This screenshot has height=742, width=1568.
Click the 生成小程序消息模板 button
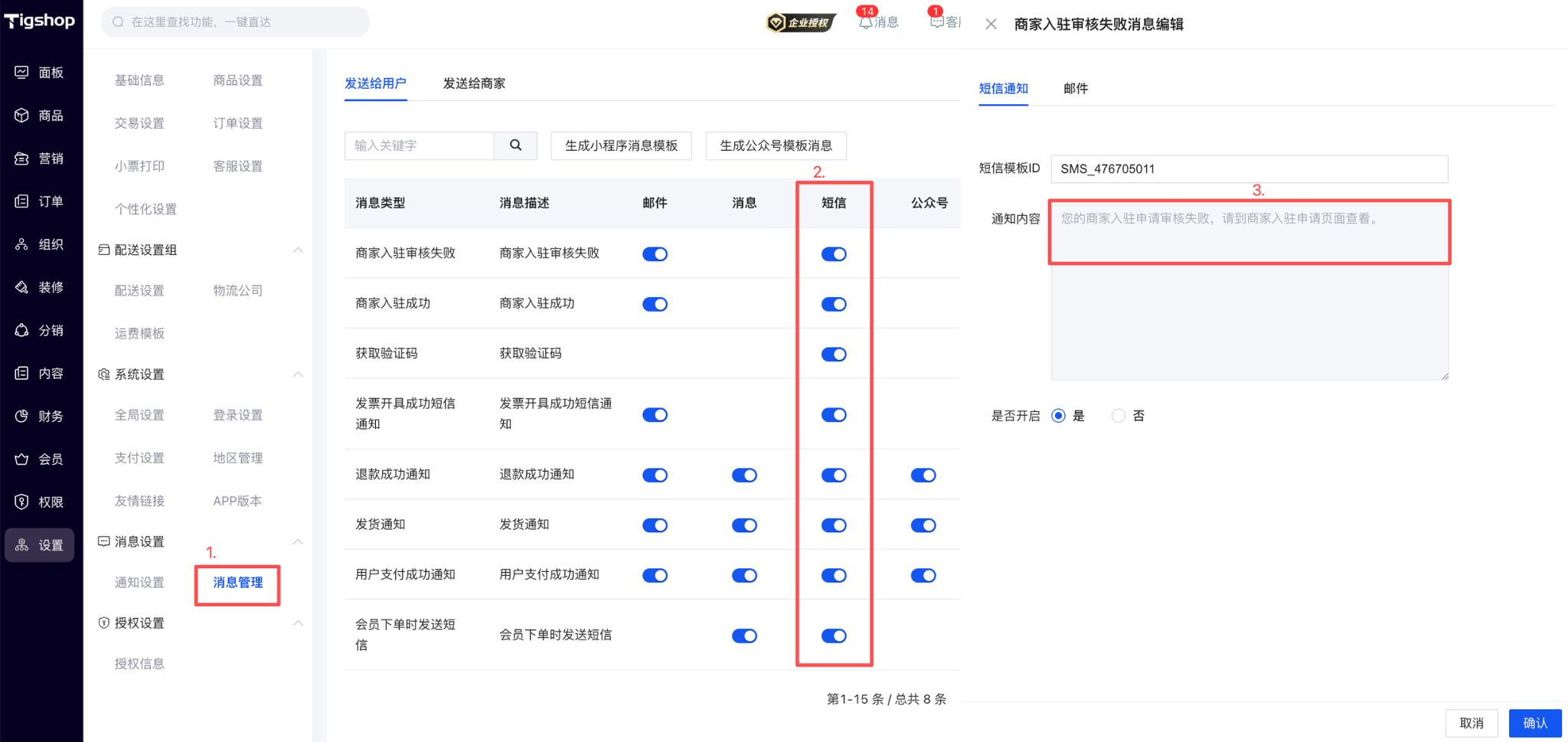pyautogui.click(x=620, y=145)
